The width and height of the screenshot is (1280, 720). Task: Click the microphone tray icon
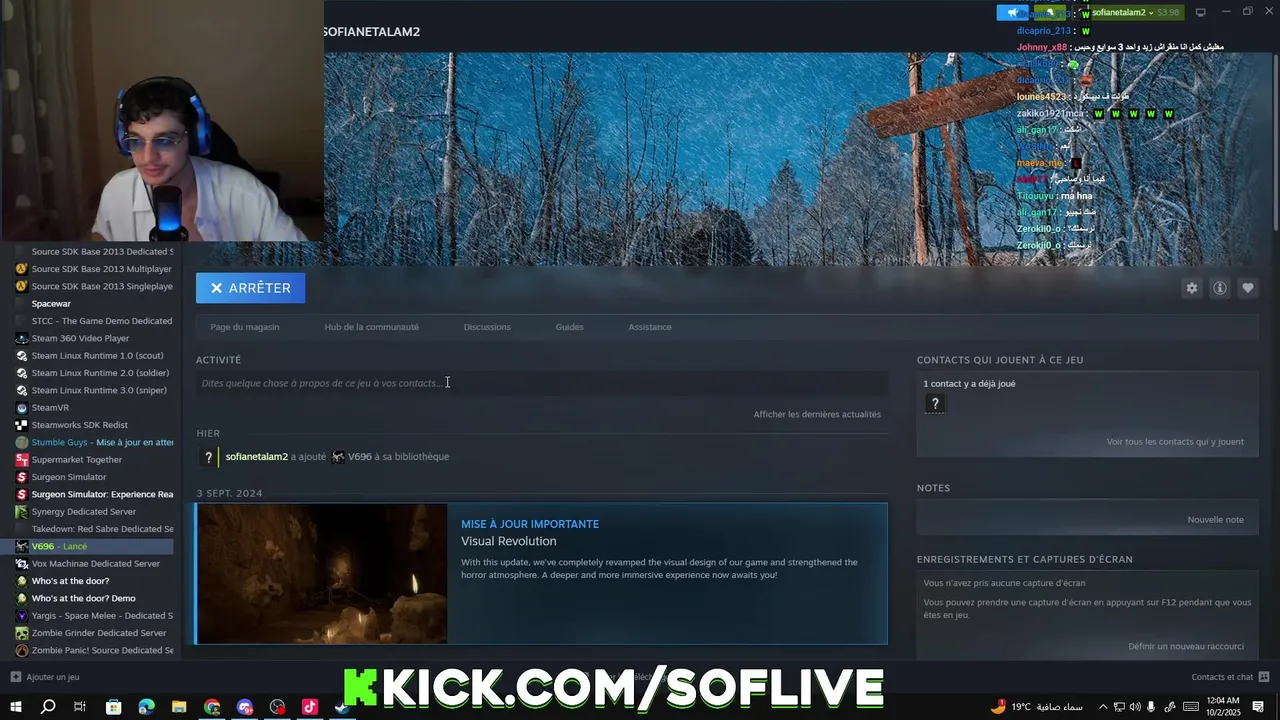(1152, 707)
